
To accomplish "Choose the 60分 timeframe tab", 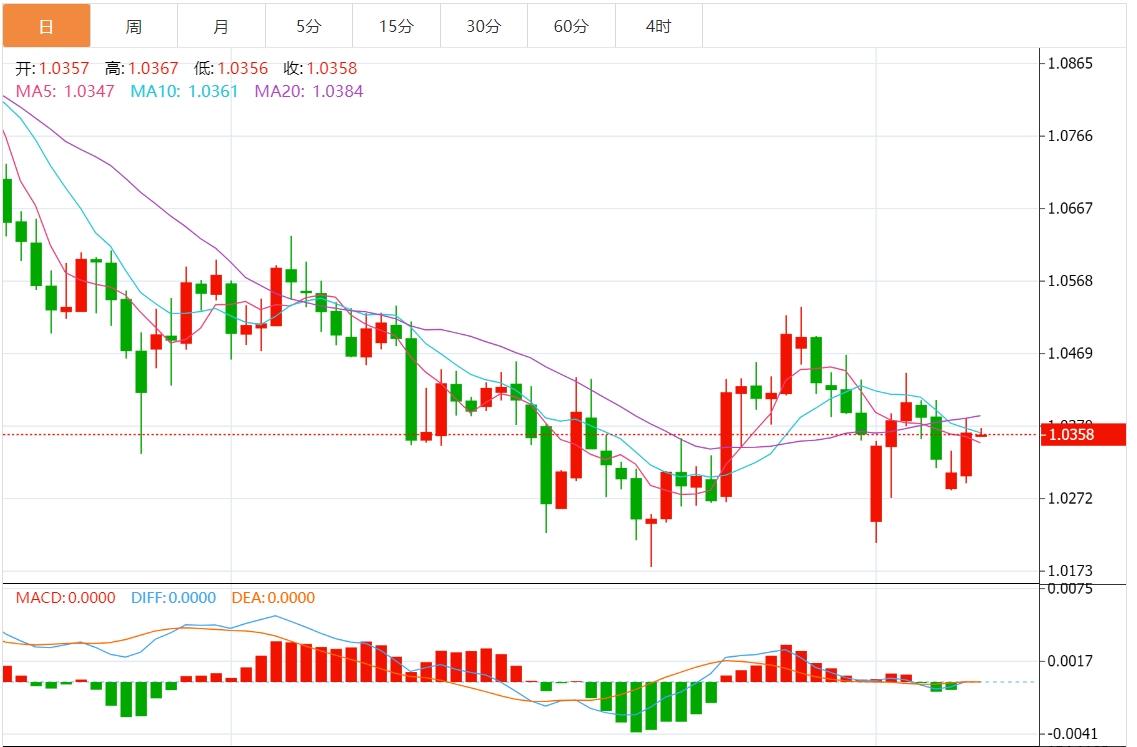I will click(571, 26).
